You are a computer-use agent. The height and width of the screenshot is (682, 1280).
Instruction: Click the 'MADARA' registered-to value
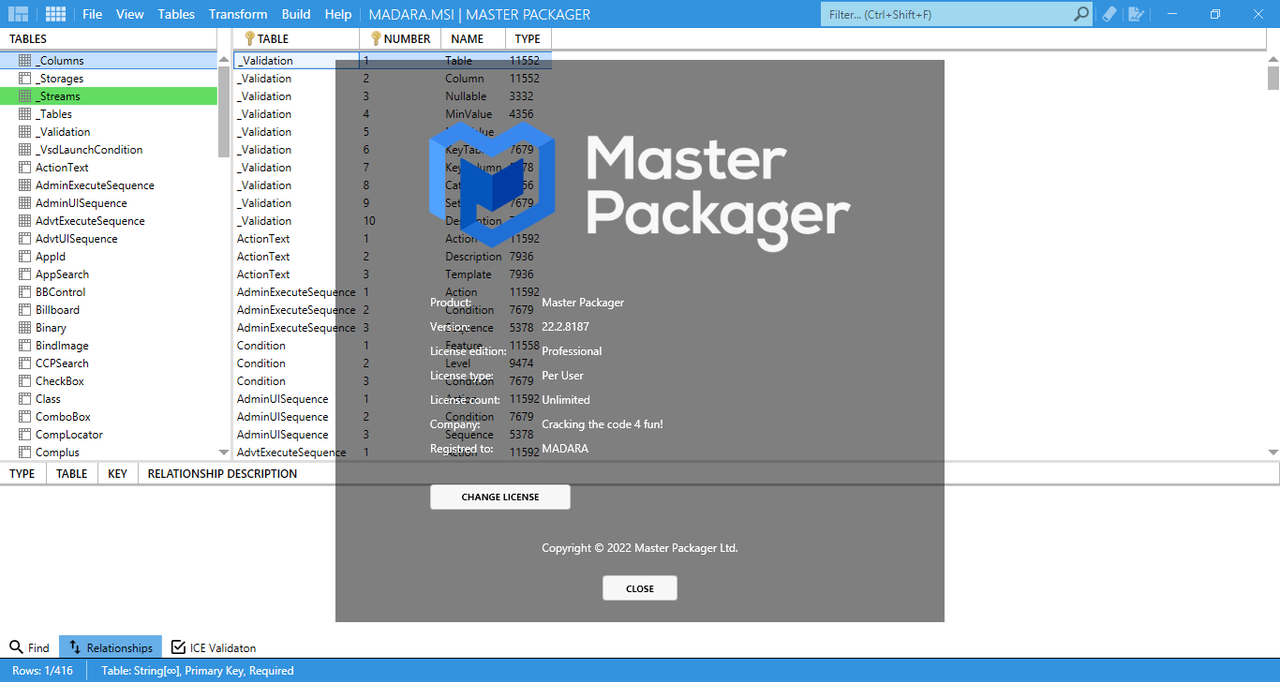pyautogui.click(x=565, y=449)
